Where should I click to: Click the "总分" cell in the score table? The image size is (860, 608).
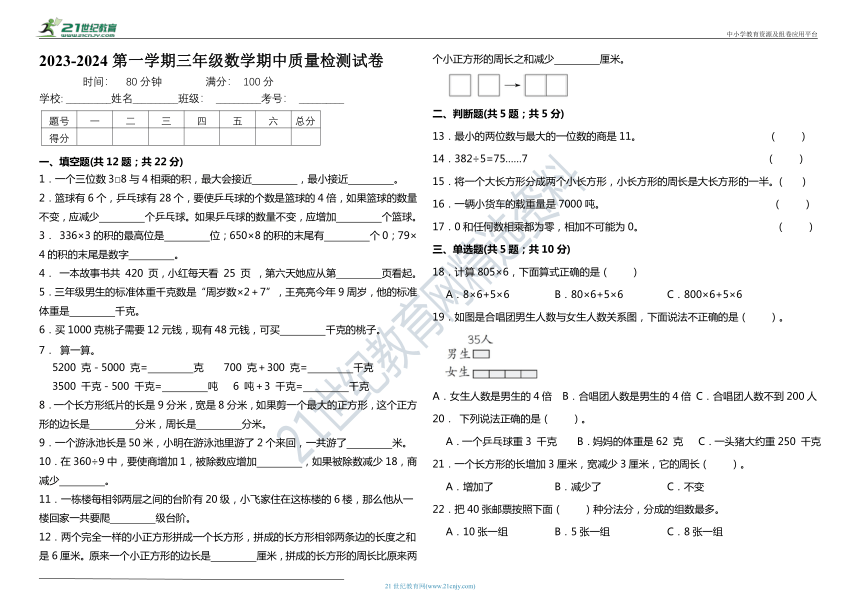point(305,121)
